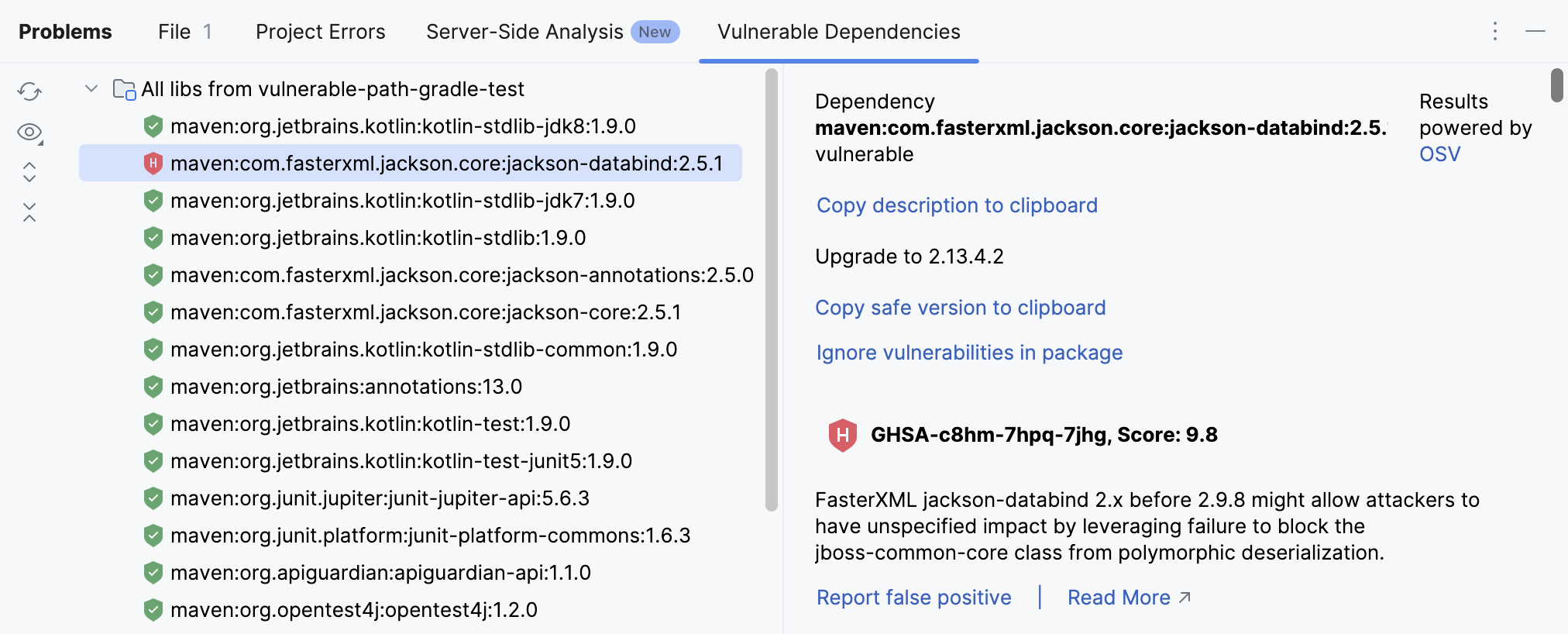The image size is (1568, 634).
Task: Click the red shield icon beside jackson-databind
Action: [153, 164]
